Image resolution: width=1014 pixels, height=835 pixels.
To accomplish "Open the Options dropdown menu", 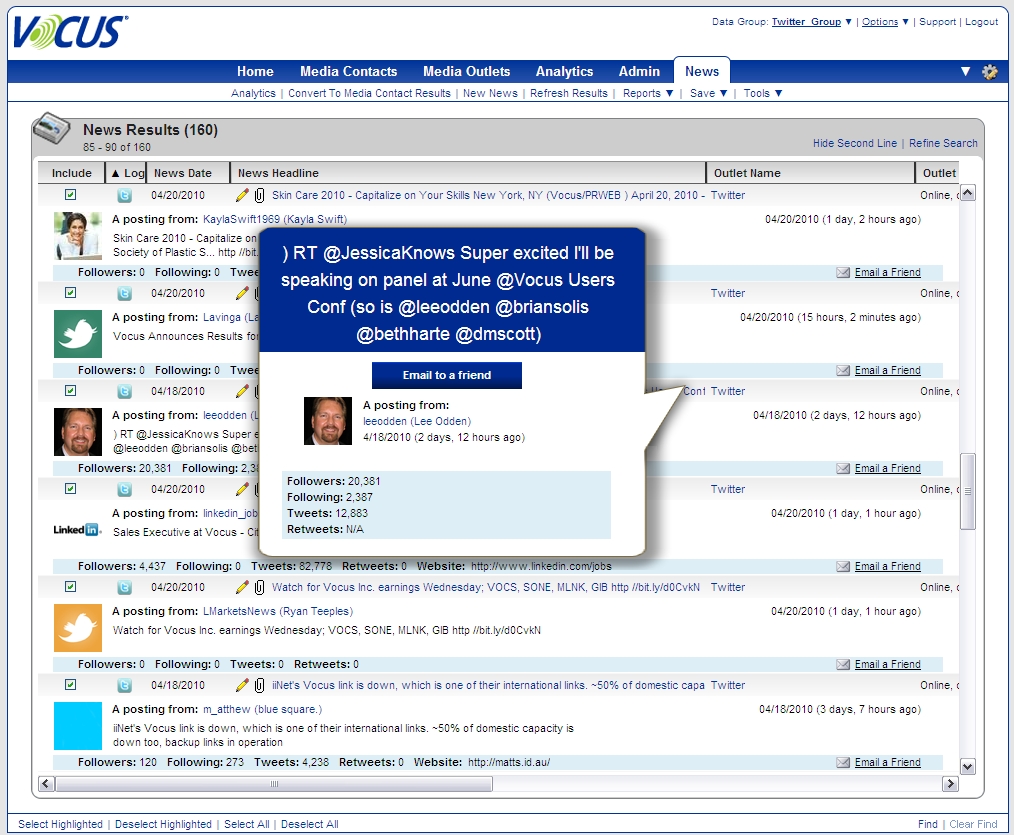I will pos(885,21).
